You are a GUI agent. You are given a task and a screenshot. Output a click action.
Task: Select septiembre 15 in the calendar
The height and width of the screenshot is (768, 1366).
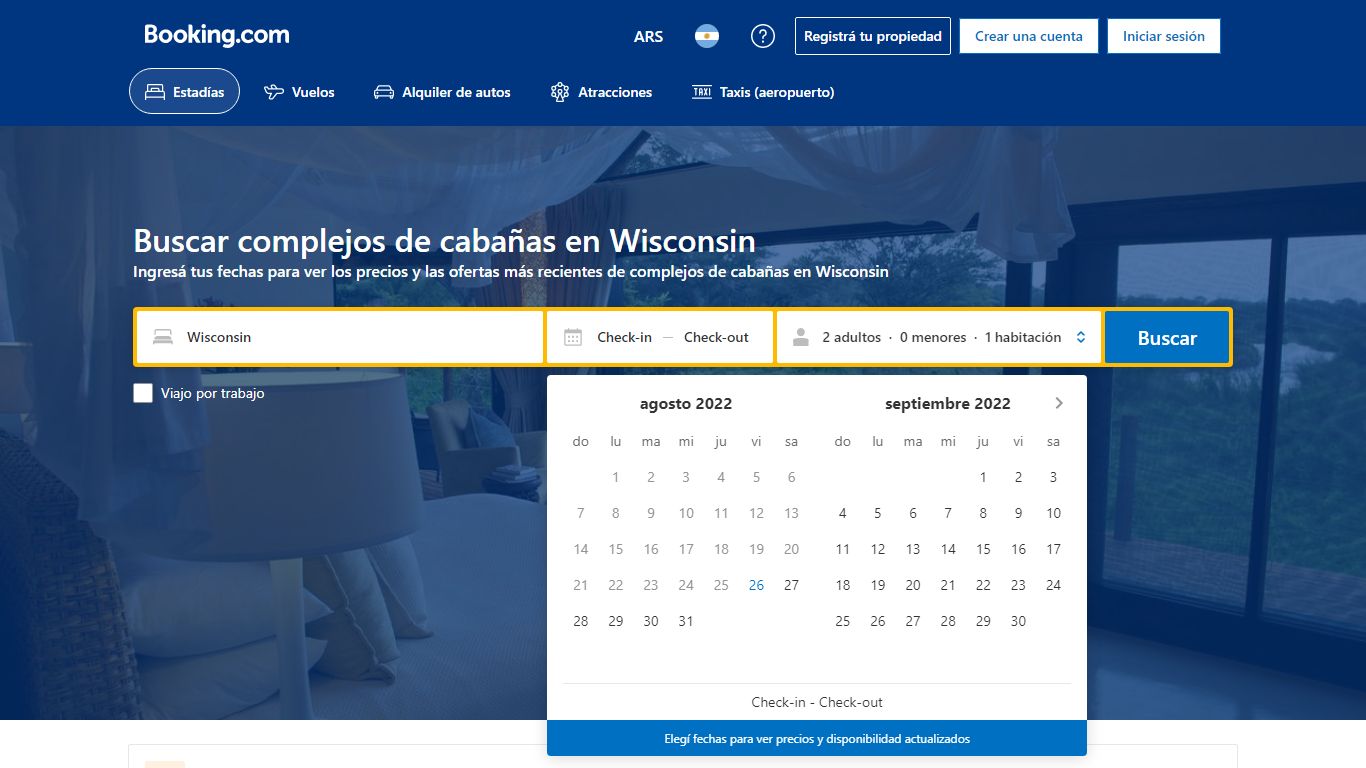(x=983, y=549)
